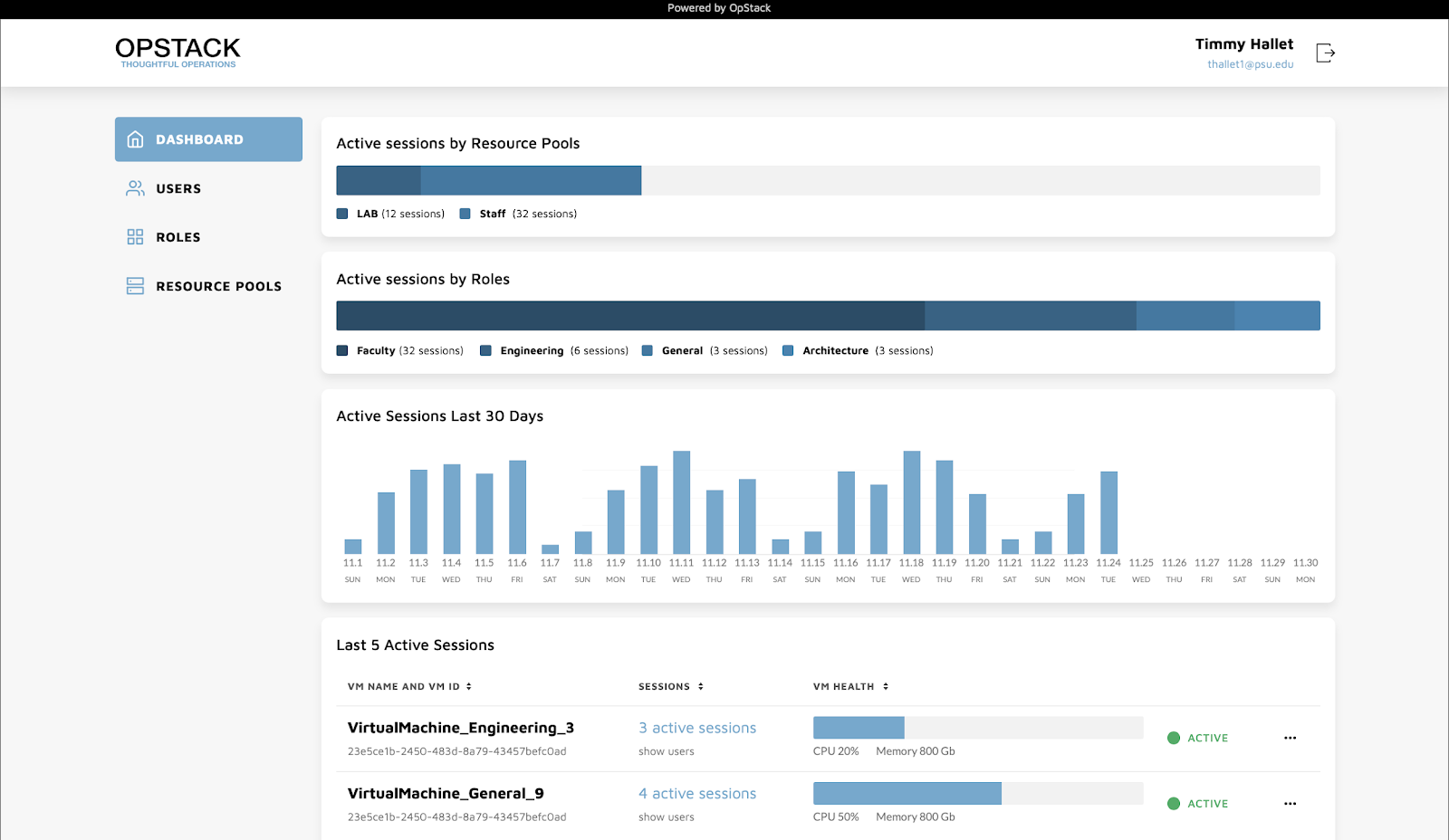
Task: Select ROLES in the navigation menu
Action: tap(178, 236)
